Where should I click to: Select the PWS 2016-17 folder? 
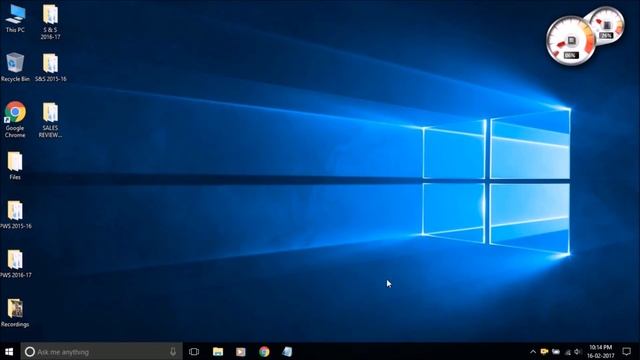pyautogui.click(x=15, y=264)
